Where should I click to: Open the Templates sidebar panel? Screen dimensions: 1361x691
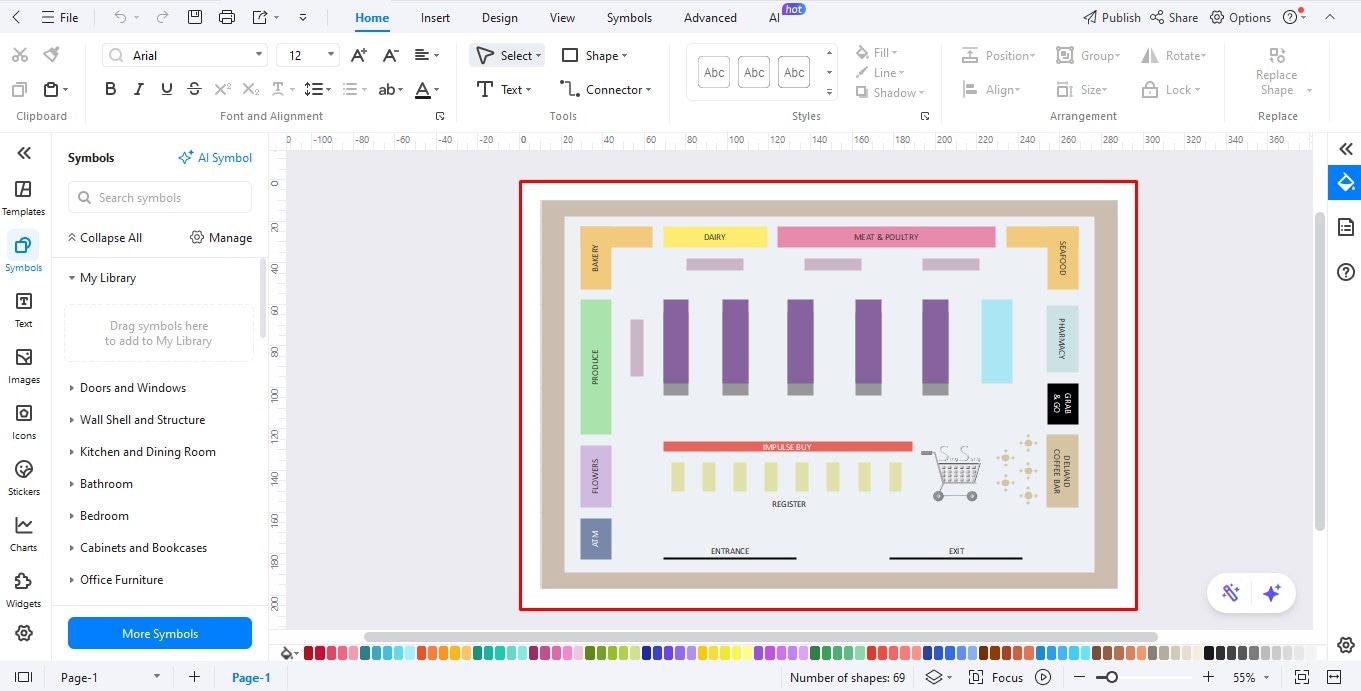24,198
